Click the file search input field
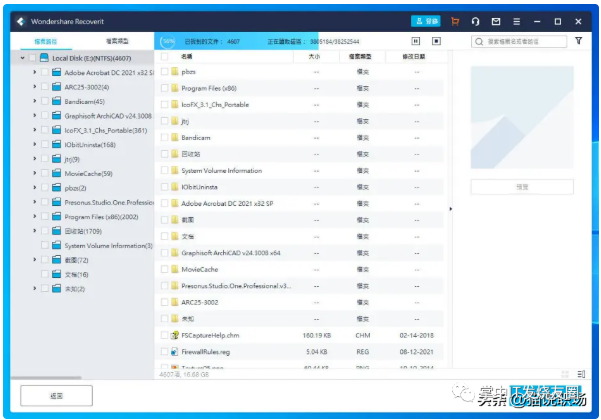Screen dimensions: 601x420 coord(523,42)
